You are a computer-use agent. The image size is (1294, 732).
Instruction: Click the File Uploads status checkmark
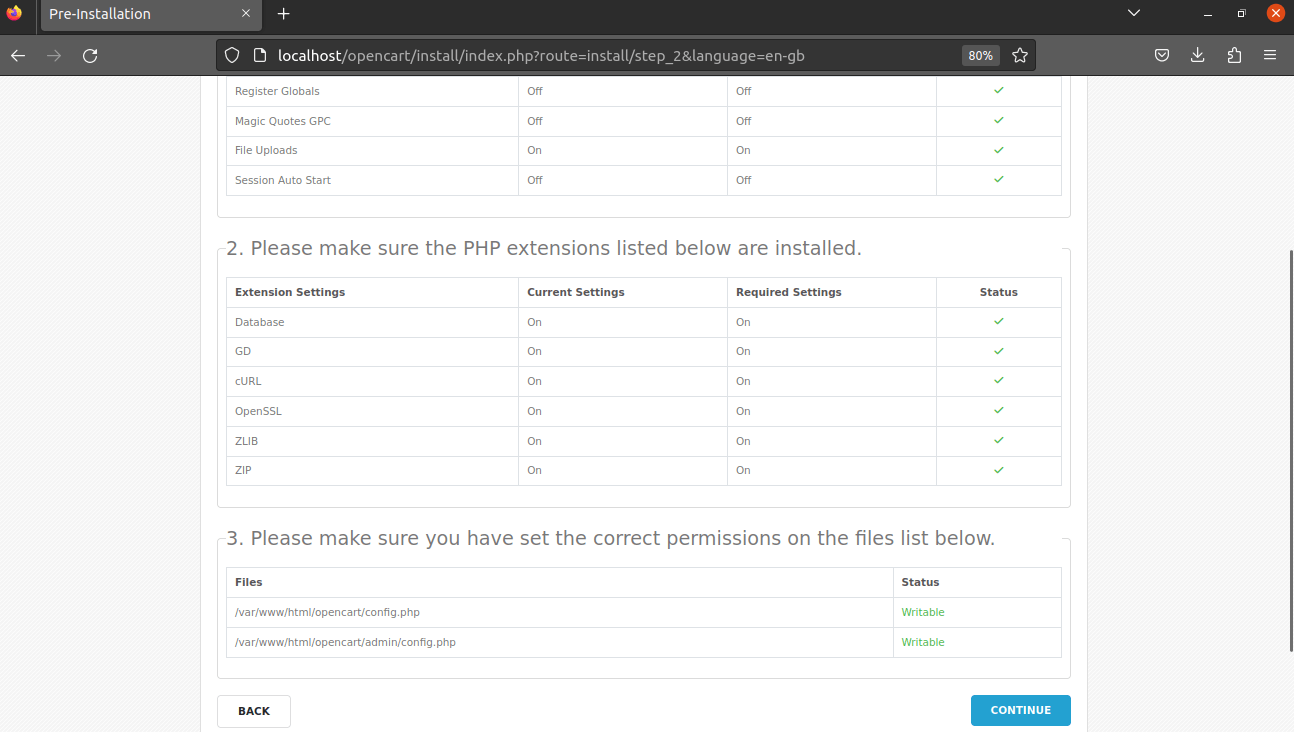[998, 149]
